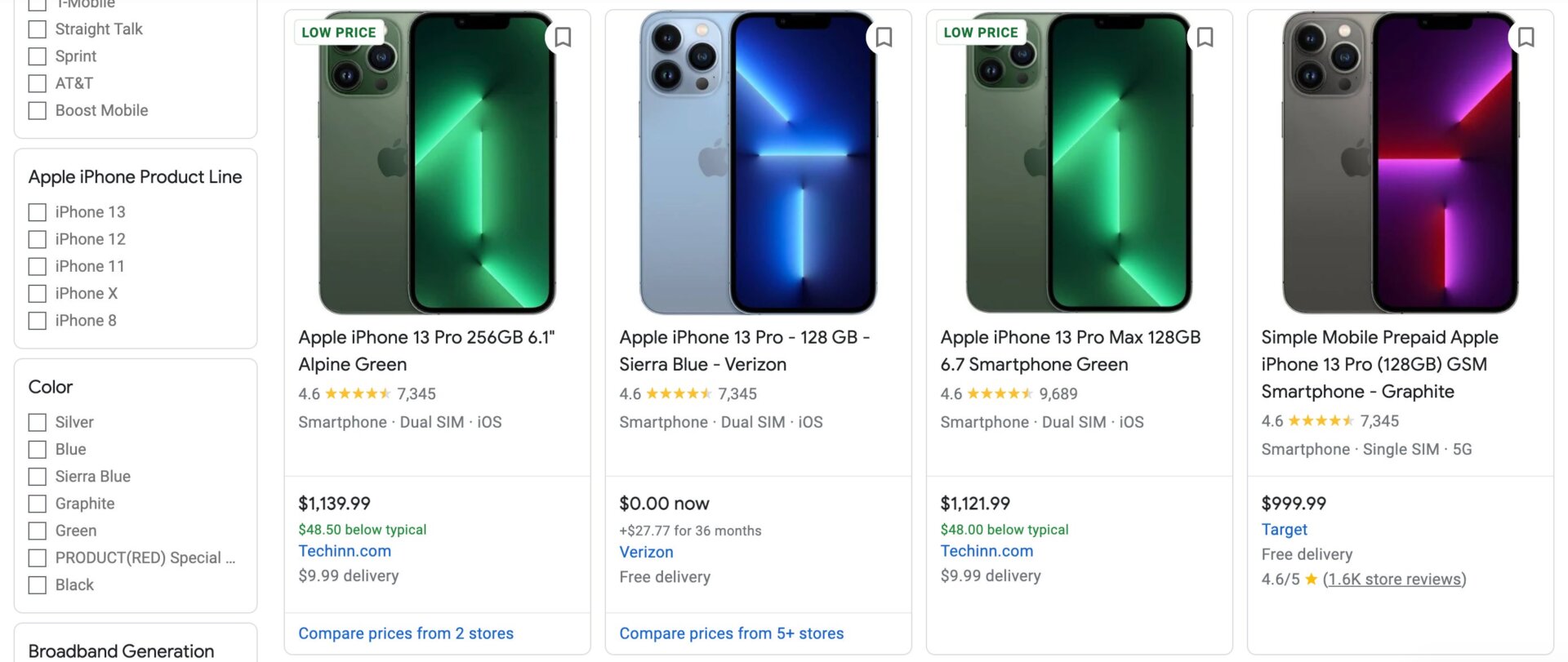Enable the Boost Mobile carrier filter
The height and width of the screenshot is (662, 1568).
click(37, 110)
